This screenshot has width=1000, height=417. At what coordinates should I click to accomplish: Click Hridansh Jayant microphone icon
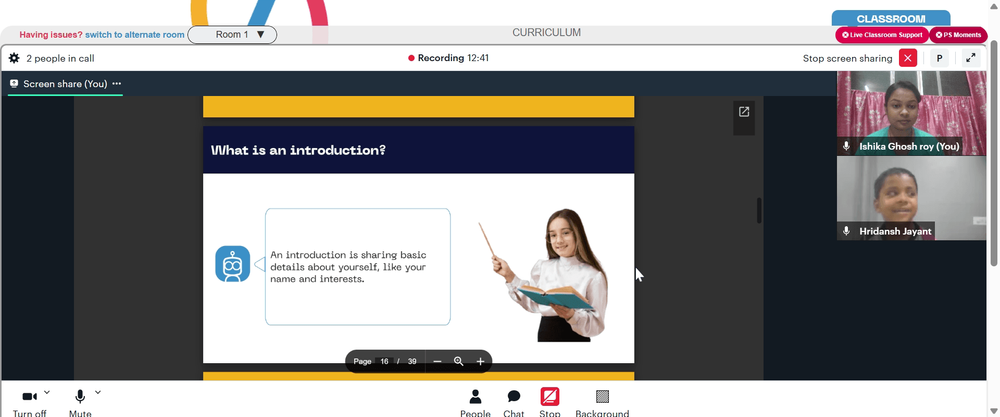(x=846, y=231)
